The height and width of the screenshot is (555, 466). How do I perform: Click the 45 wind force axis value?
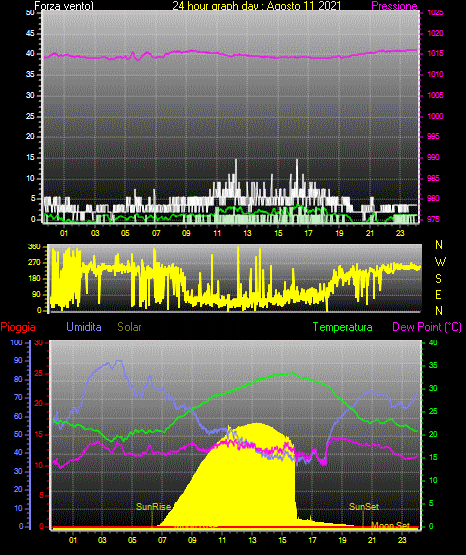(x=30, y=33)
